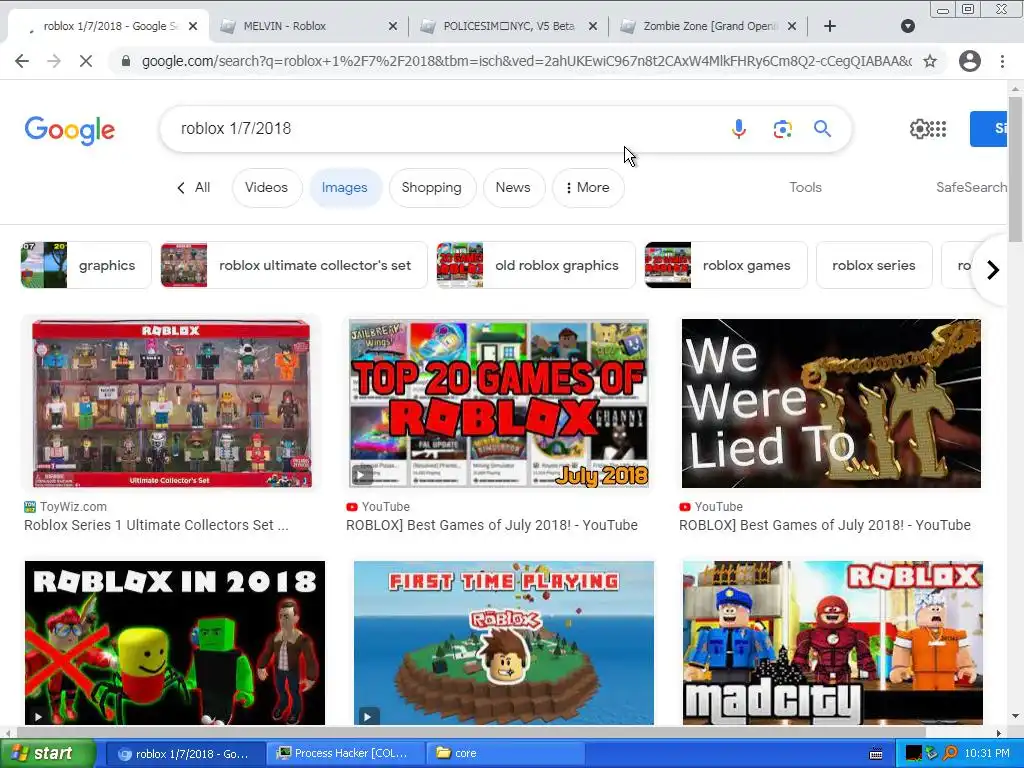Open Google apps grid icon

(938, 129)
